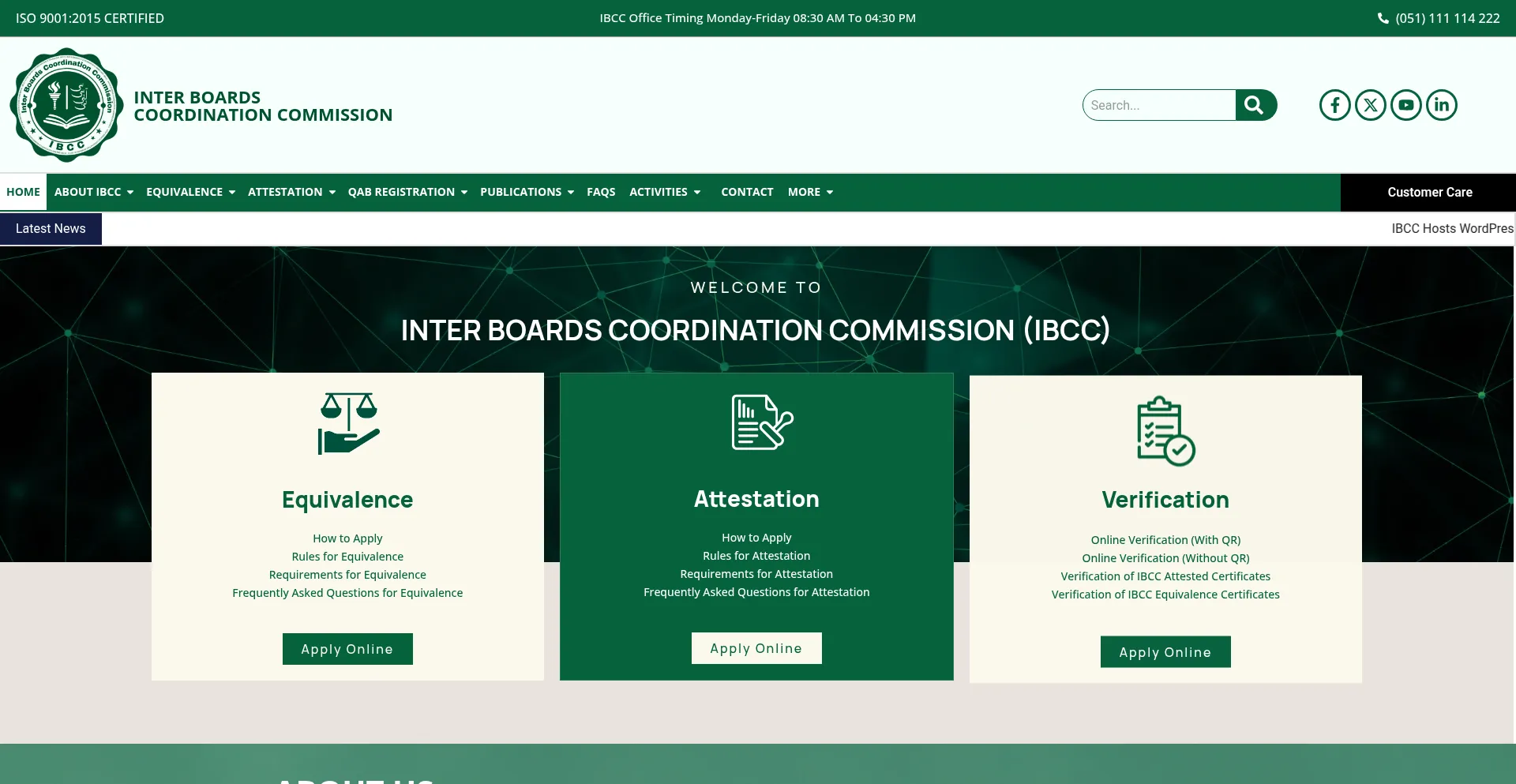Viewport: 1516px width, 784px height.
Task: Open the IBCC Facebook page icon
Action: (1334, 105)
